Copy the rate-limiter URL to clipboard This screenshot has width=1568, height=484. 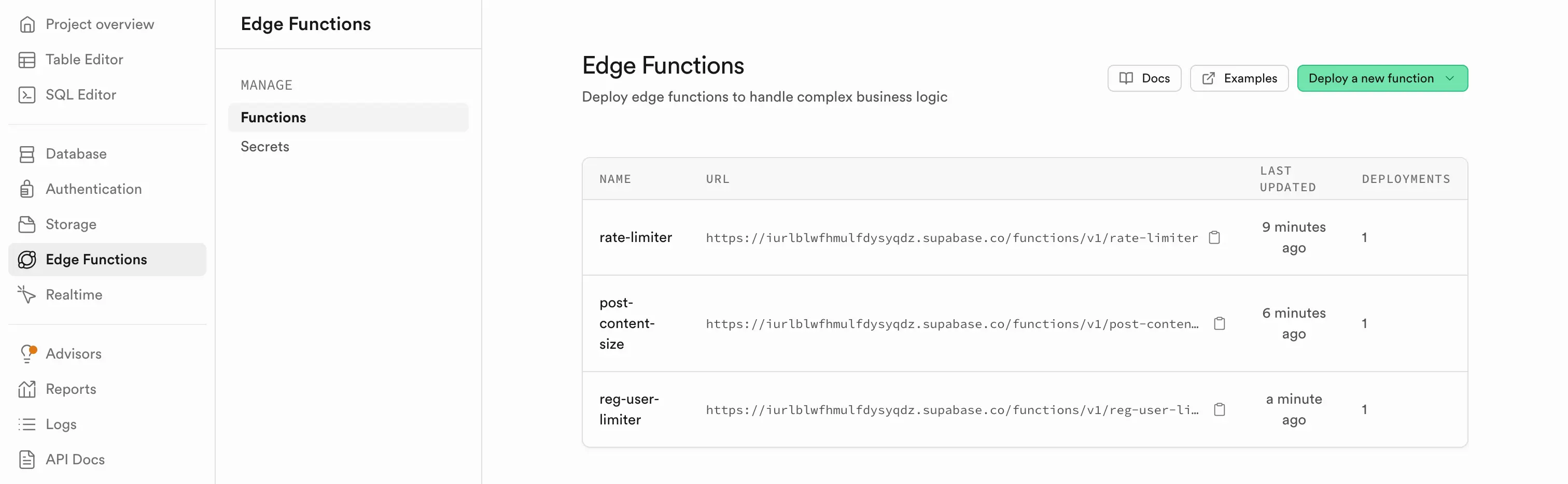click(1214, 238)
